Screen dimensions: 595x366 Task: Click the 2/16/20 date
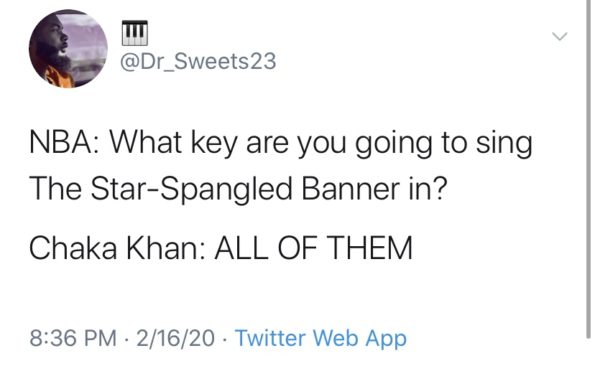(x=176, y=338)
